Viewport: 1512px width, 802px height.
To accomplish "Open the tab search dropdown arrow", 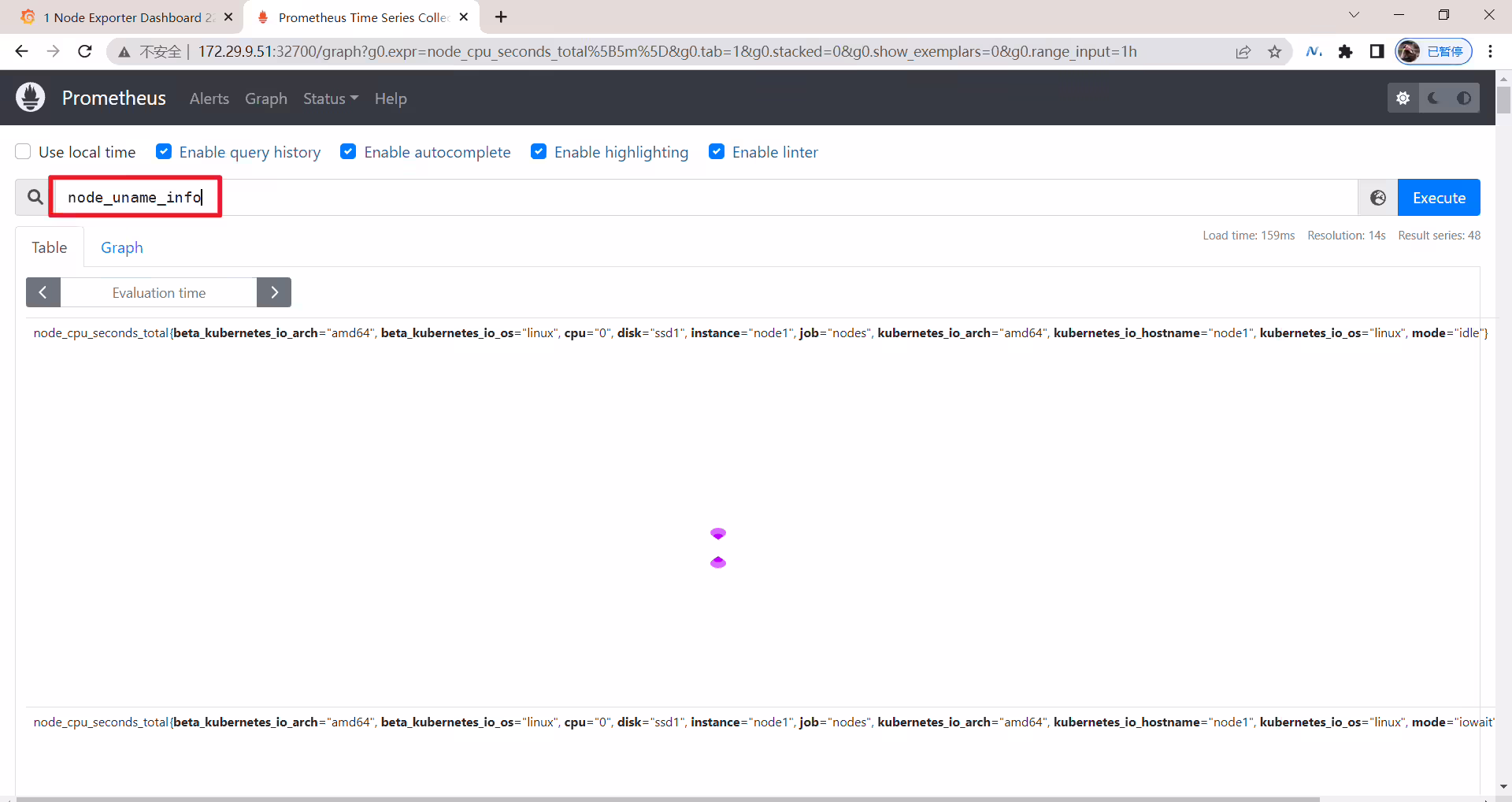I will coord(1354,15).
